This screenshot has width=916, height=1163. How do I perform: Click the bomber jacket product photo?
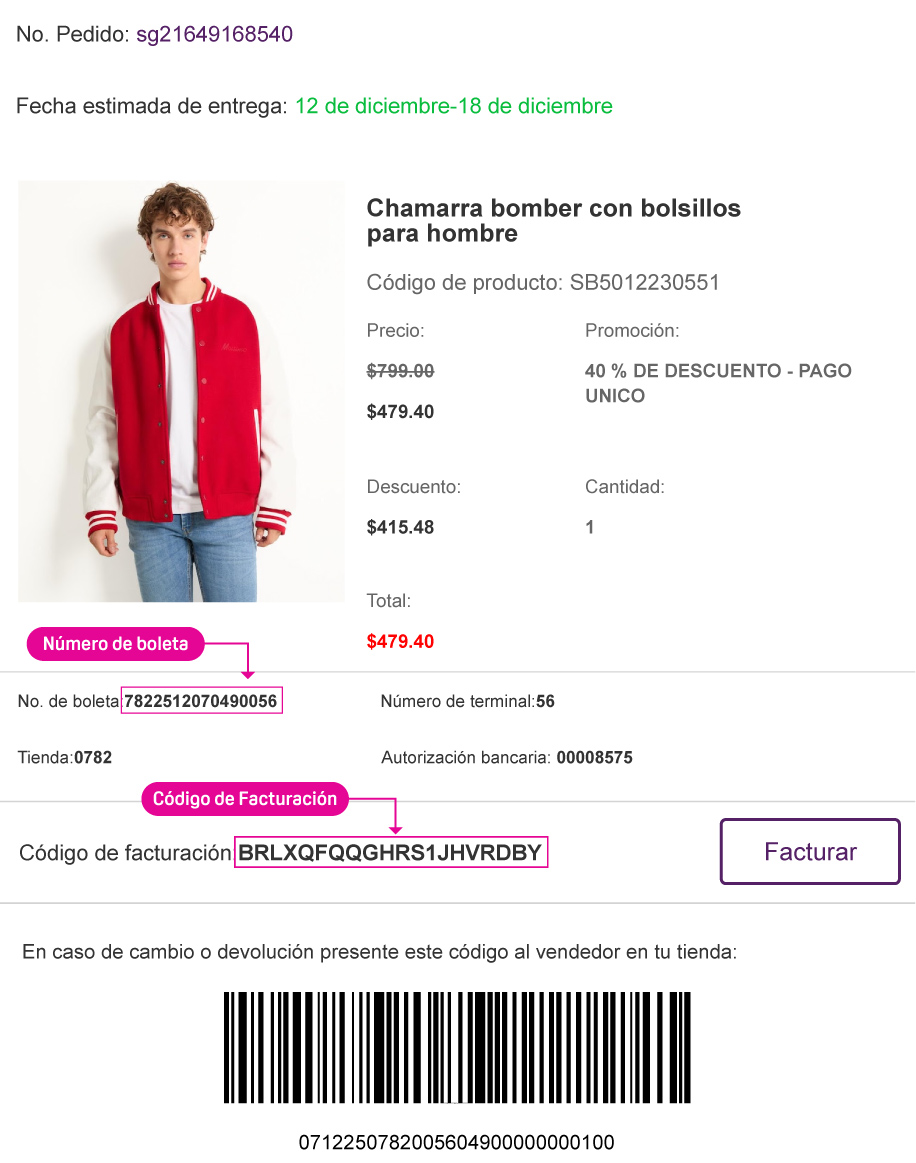pos(181,391)
